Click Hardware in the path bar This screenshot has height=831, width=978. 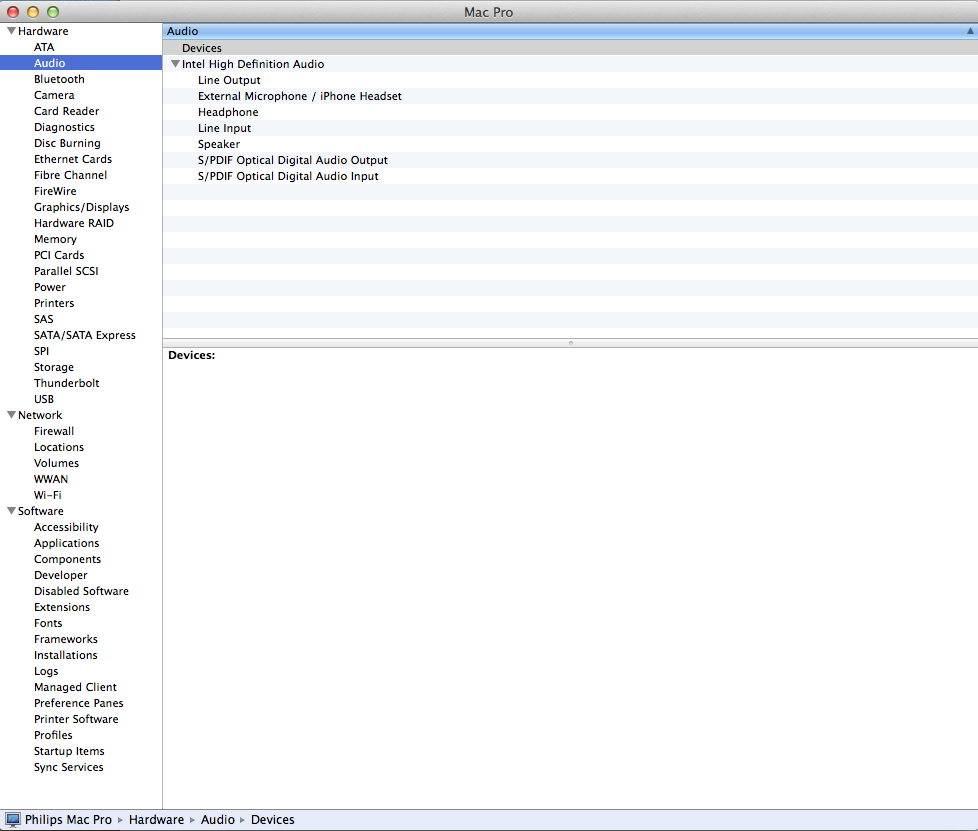point(156,820)
